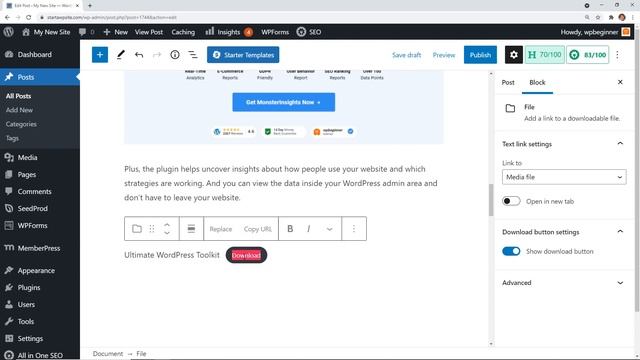The width and height of the screenshot is (640, 360).
Task: Click the Publish button
Action: coord(480,55)
